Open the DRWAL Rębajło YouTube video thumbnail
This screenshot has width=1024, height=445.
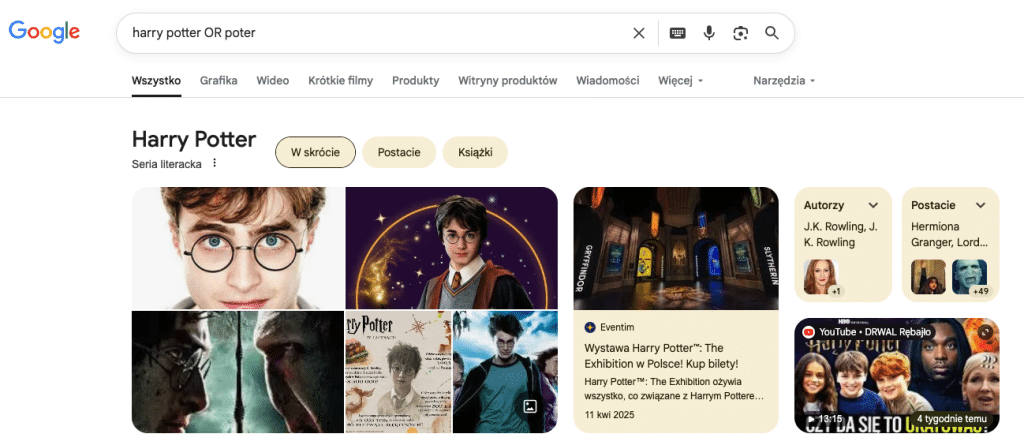(x=897, y=376)
